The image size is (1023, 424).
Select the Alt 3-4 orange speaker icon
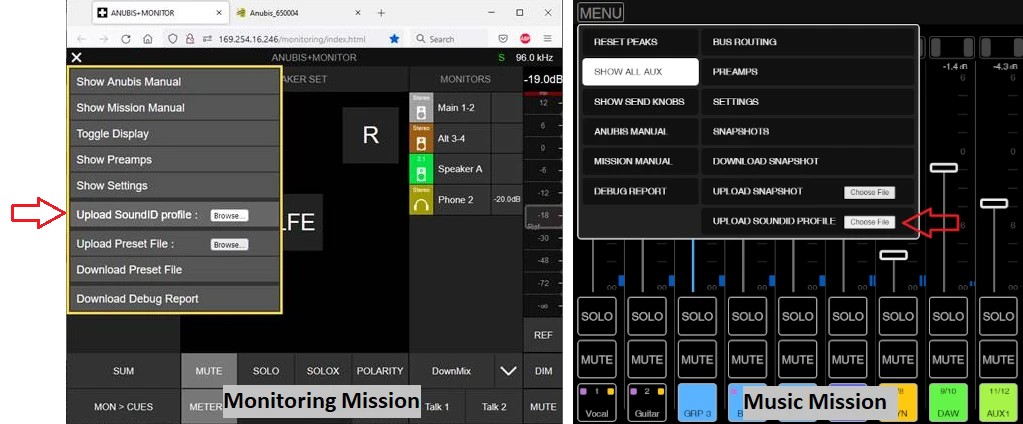click(x=421, y=138)
